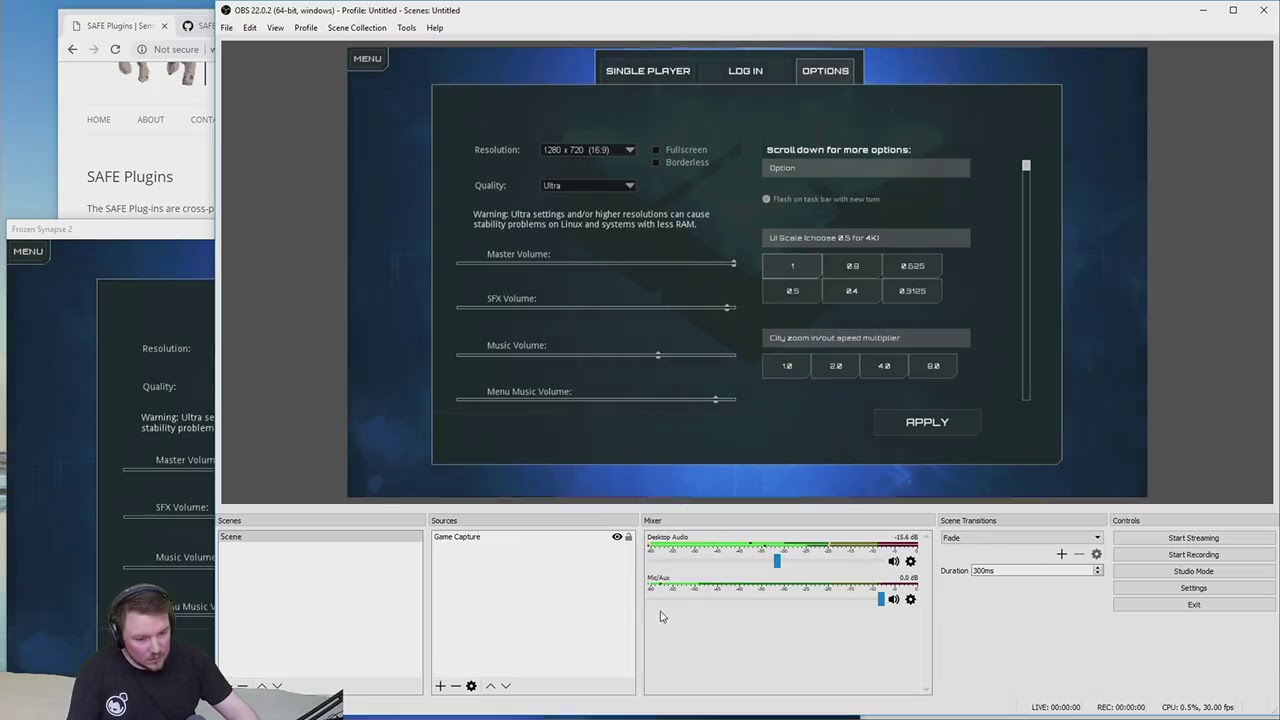Set UI Scale to 1
Screen dimensions: 1280x720
792,266
